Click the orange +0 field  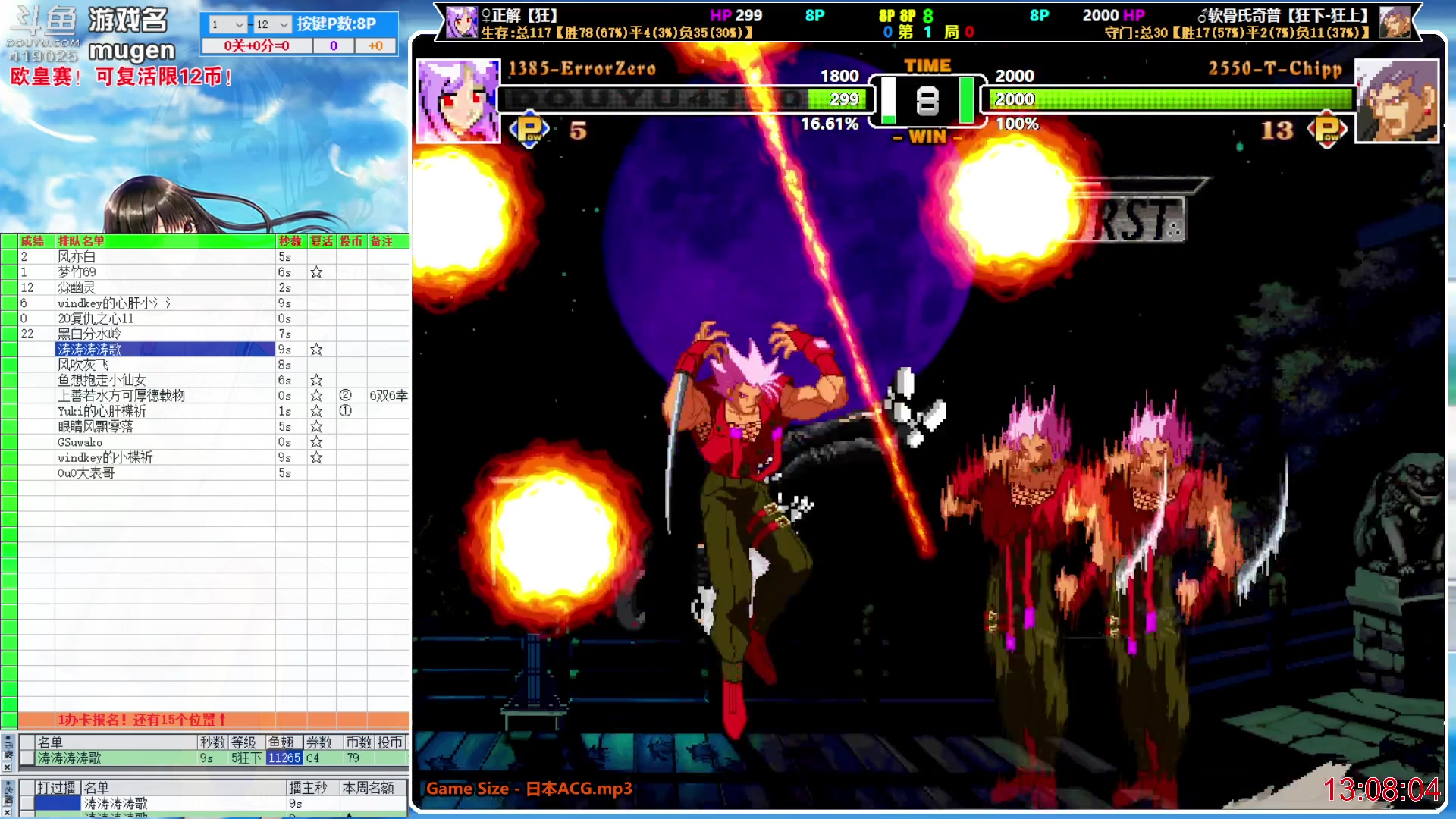pos(375,46)
